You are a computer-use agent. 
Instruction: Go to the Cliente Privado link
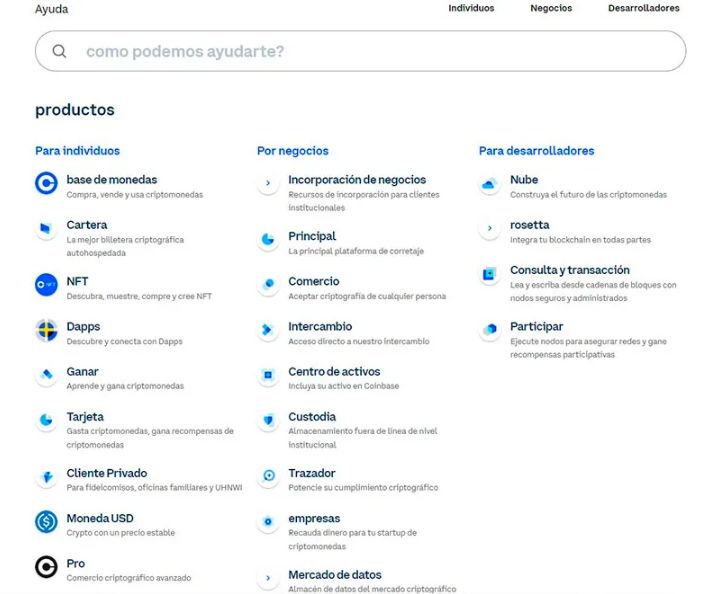pyautogui.click(x=106, y=473)
